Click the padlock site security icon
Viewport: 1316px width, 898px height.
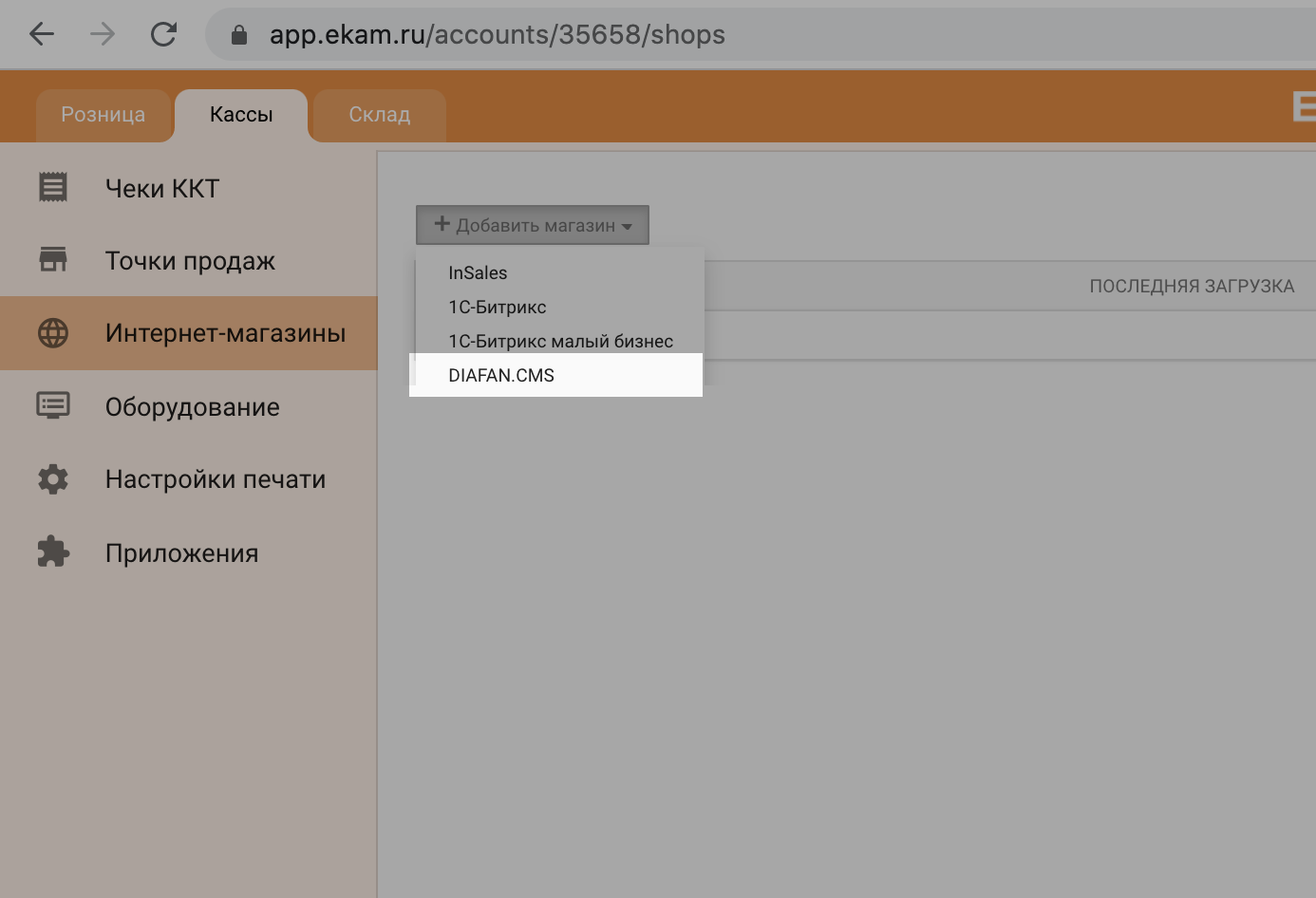[x=239, y=35]
